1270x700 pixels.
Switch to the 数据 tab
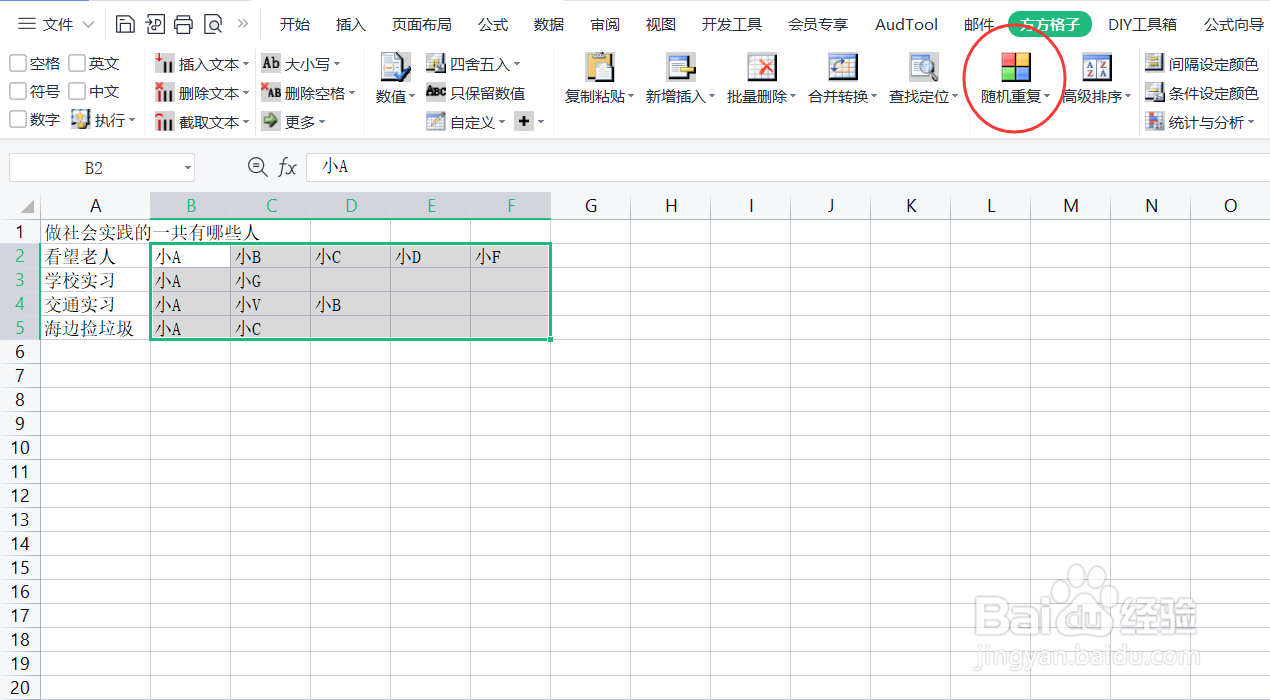[x=549, y=24]
